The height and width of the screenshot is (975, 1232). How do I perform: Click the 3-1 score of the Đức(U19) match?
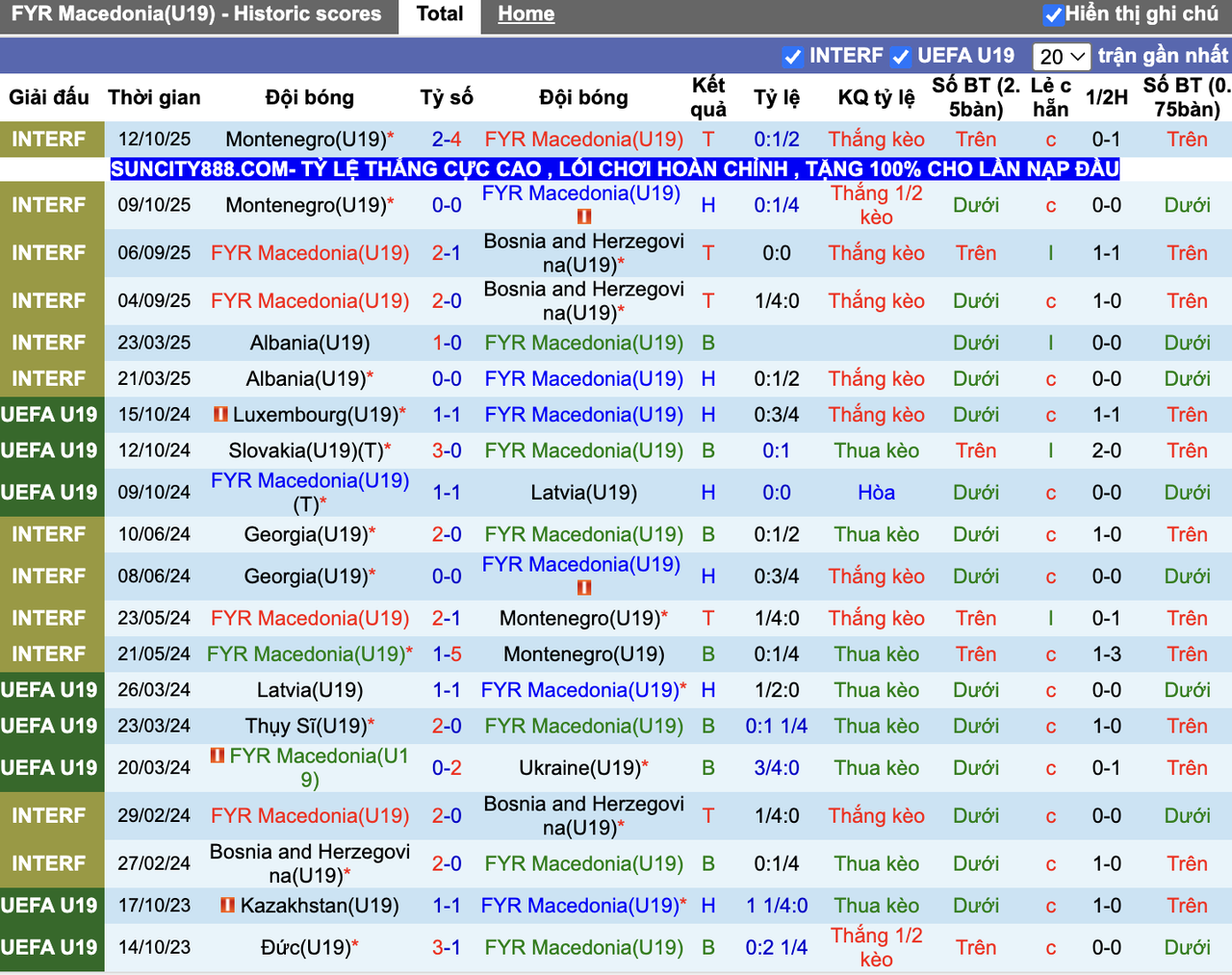pos(447,948)
